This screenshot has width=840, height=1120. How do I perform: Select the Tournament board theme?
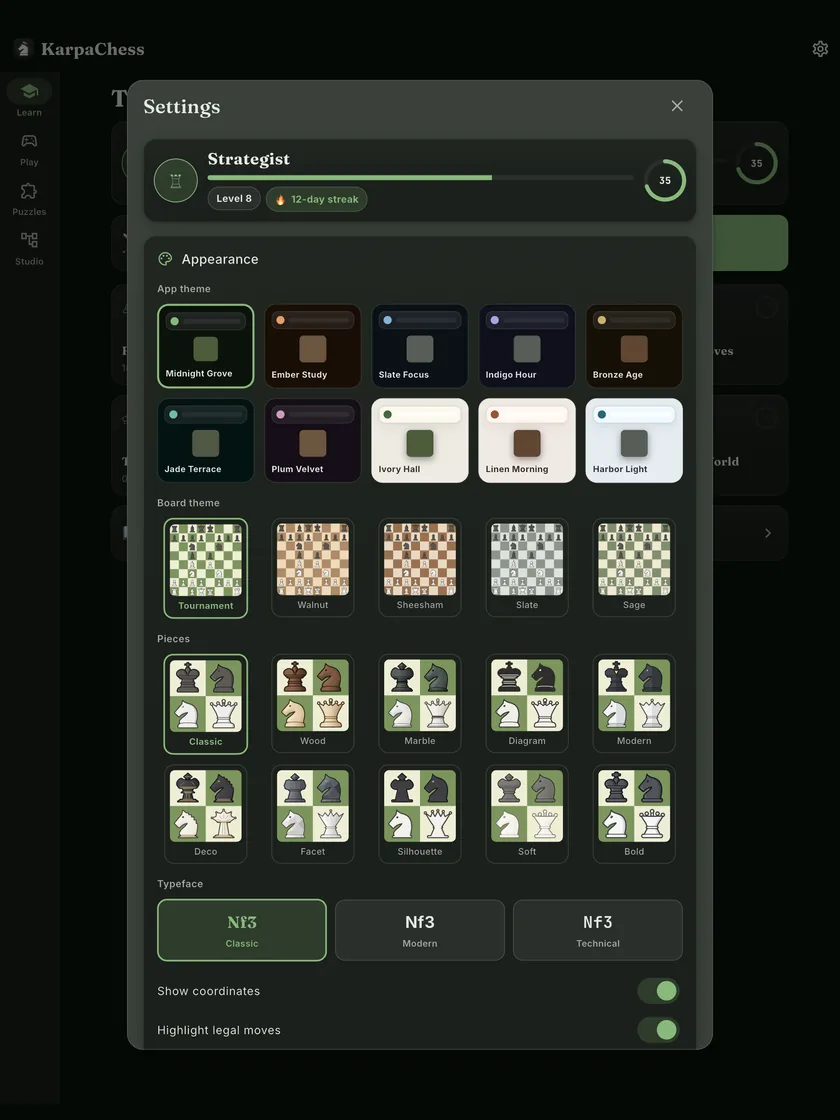206,568
